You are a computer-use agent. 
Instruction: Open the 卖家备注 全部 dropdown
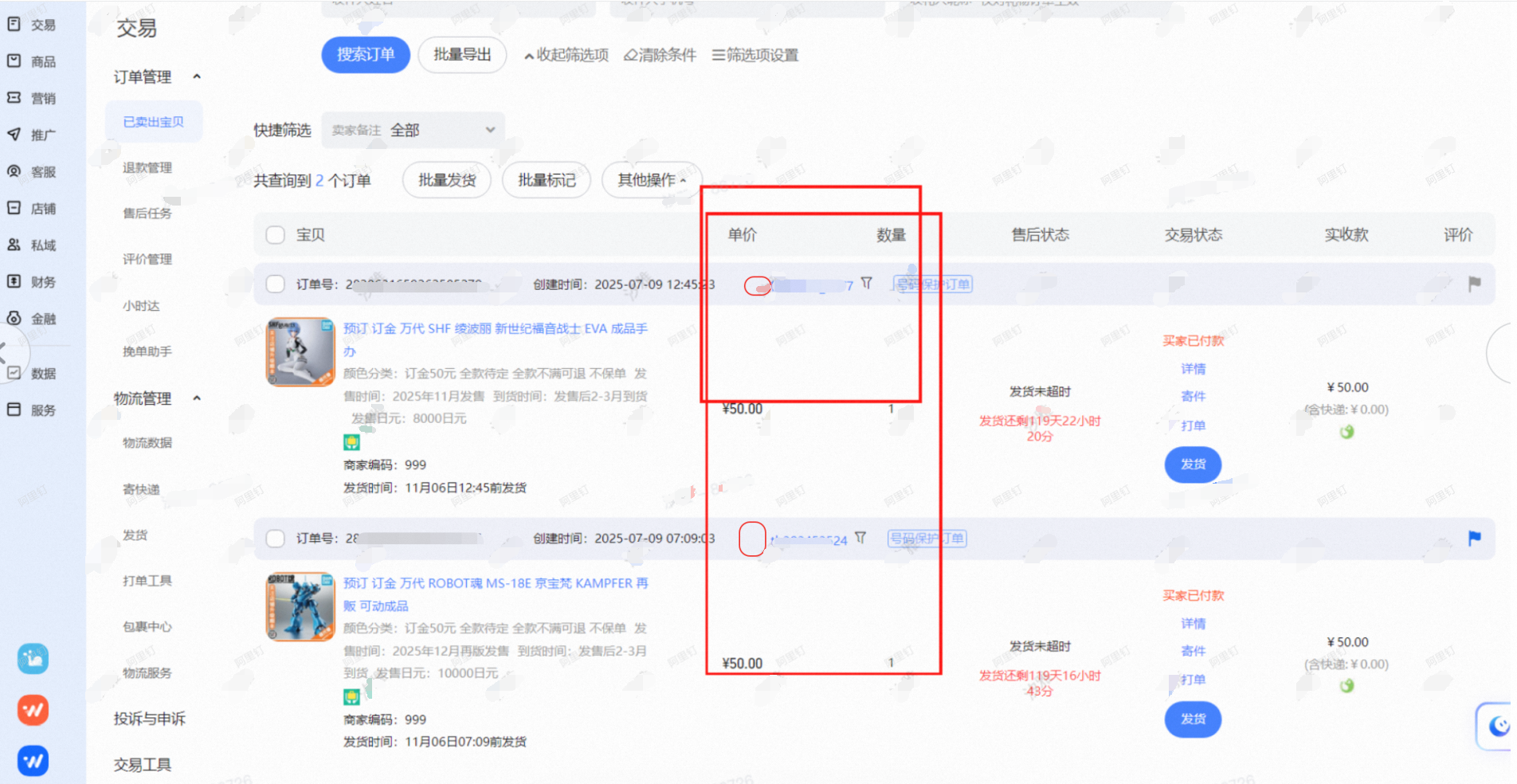(x=413, y=130)
